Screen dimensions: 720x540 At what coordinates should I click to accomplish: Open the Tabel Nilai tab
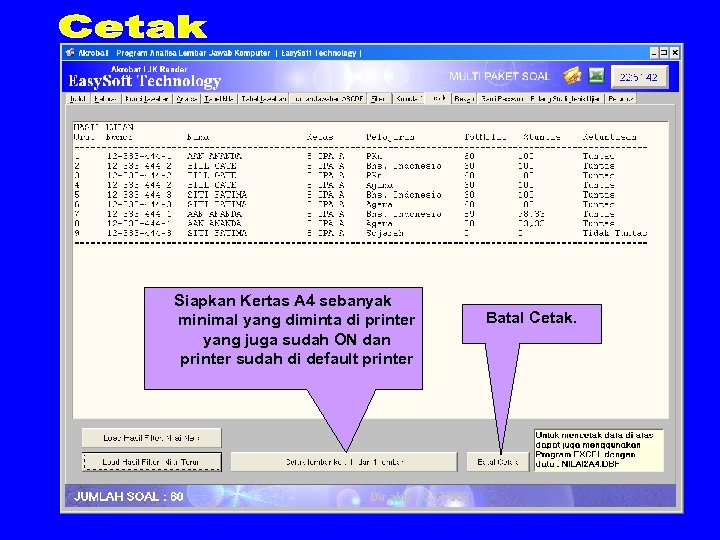[218, 99]
